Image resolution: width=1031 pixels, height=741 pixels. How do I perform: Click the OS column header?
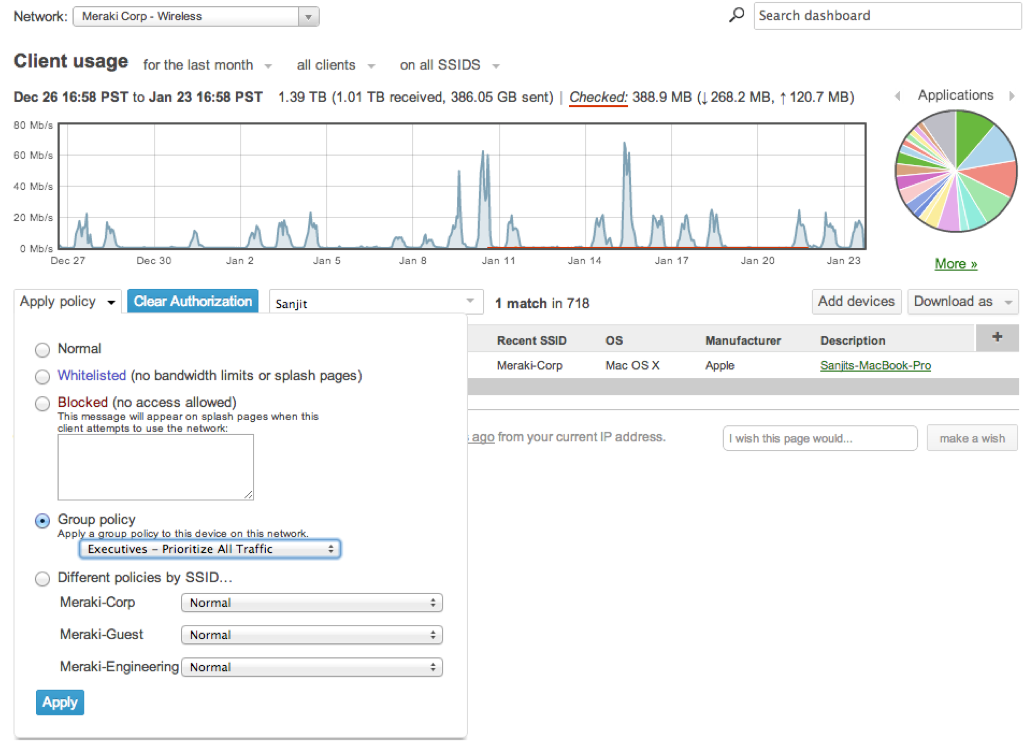coord(614,341)
